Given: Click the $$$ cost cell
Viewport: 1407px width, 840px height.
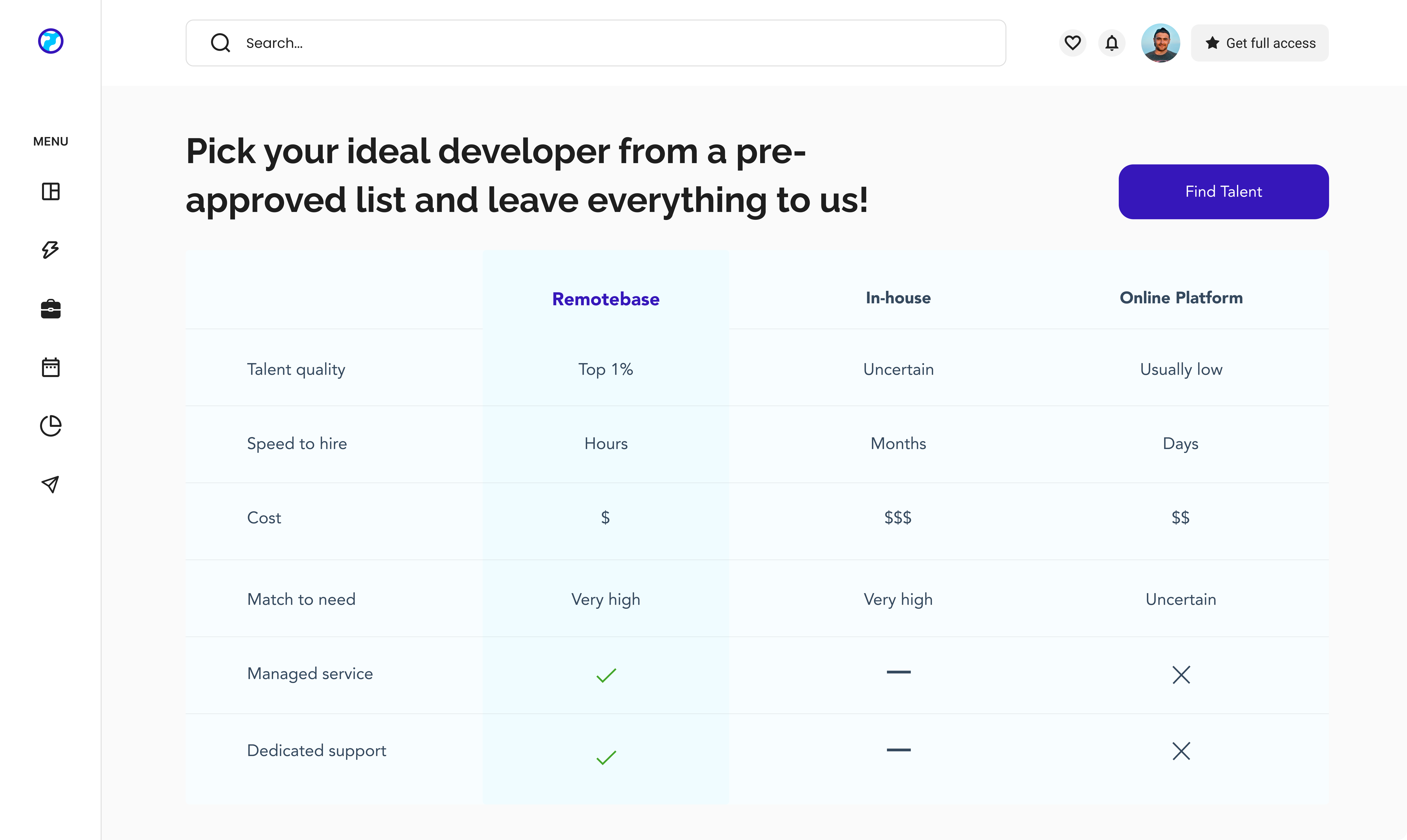Looking at the screenshot, I should pos(898,517).
